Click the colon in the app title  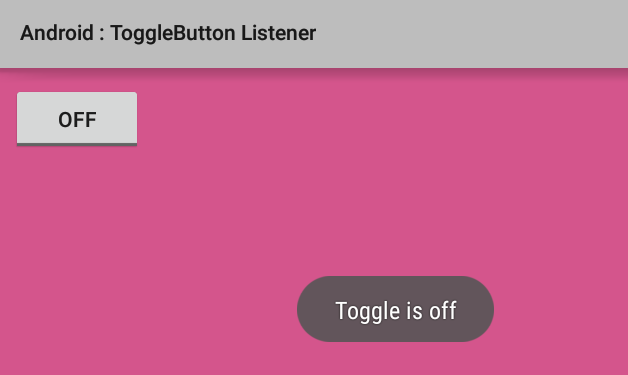(x=102, y=34)
